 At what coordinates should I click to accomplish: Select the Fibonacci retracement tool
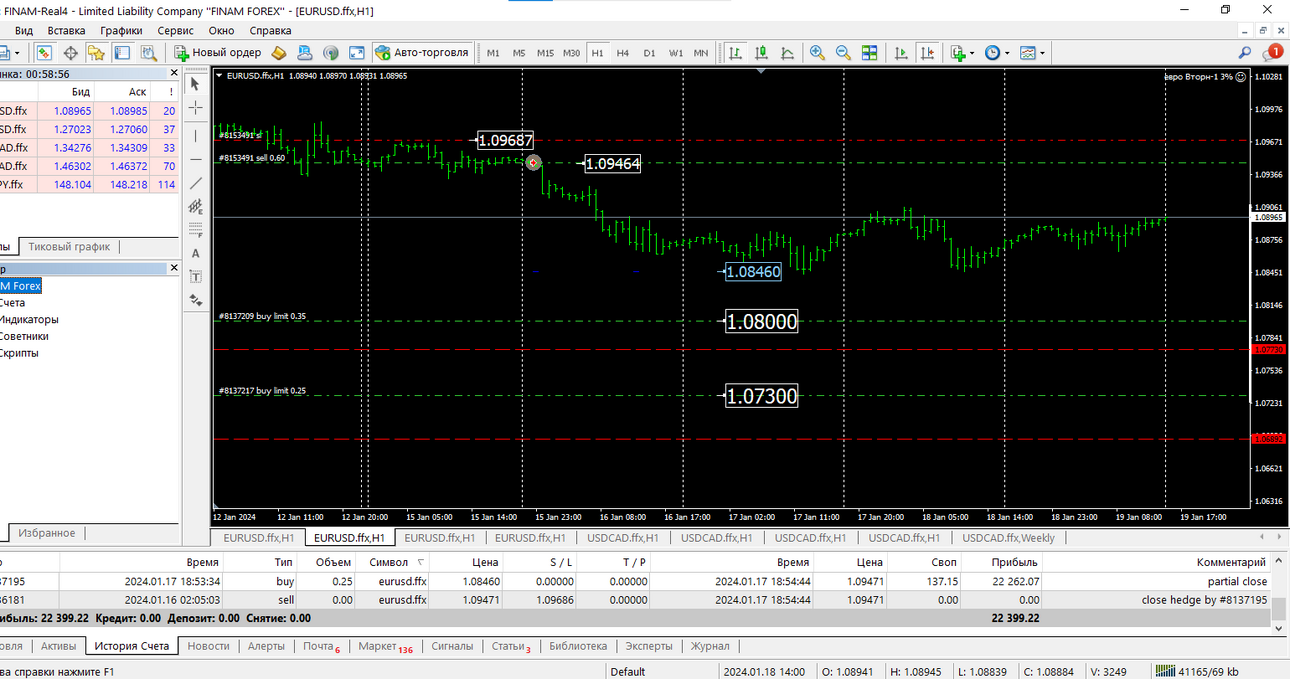tap(196, 230)
